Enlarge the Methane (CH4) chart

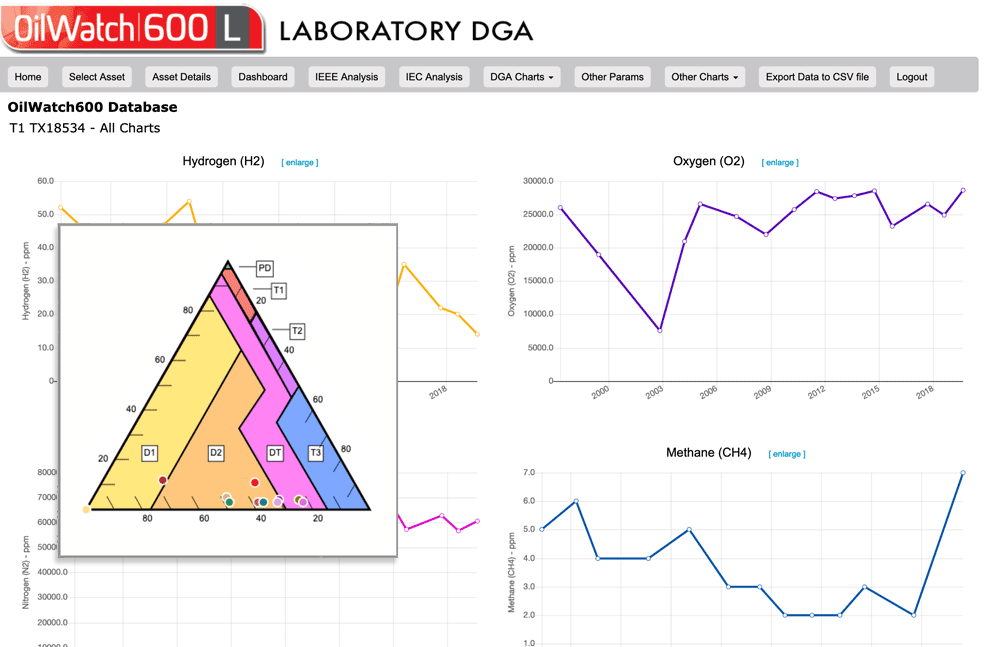coord(787,454)
